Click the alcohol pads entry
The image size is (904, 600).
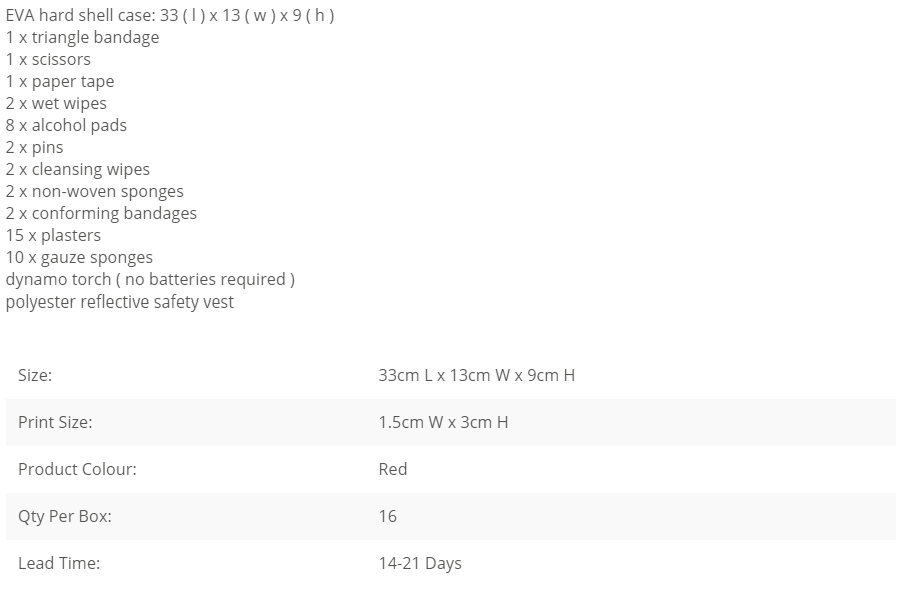pyautogui.click(x=66, y=125)
